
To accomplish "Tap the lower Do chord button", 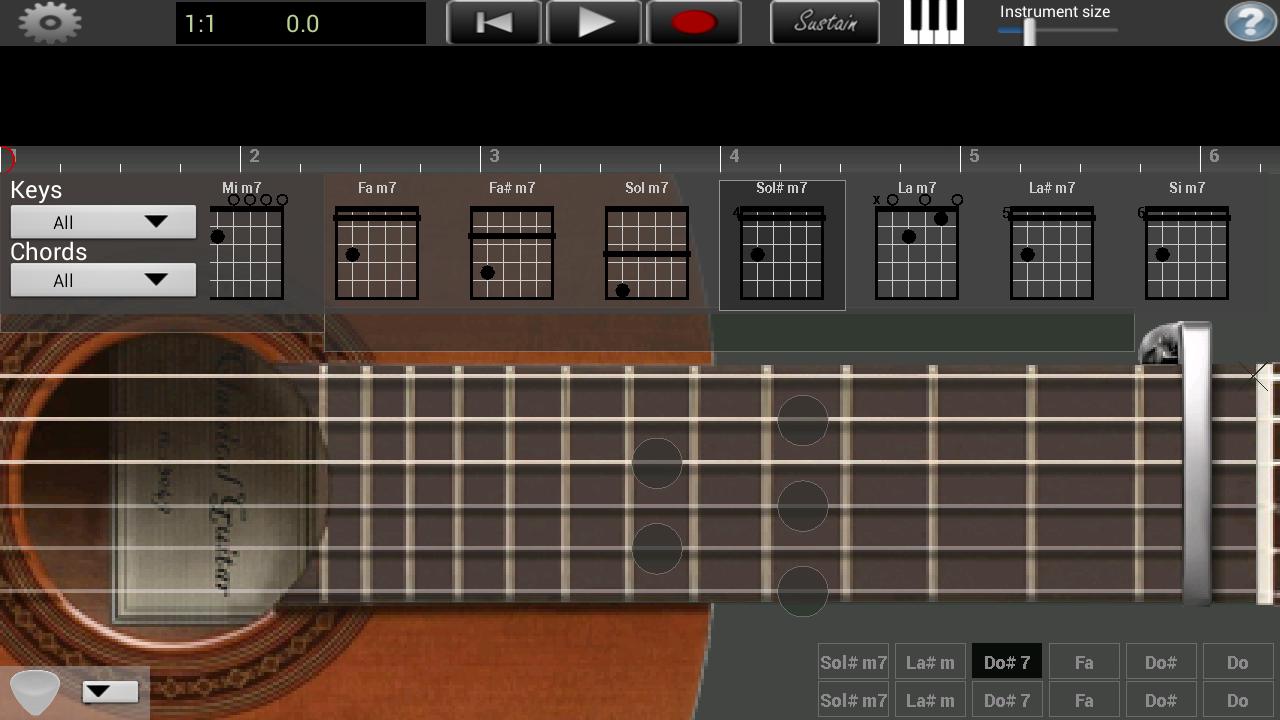I will click(x=1238, y=700).
